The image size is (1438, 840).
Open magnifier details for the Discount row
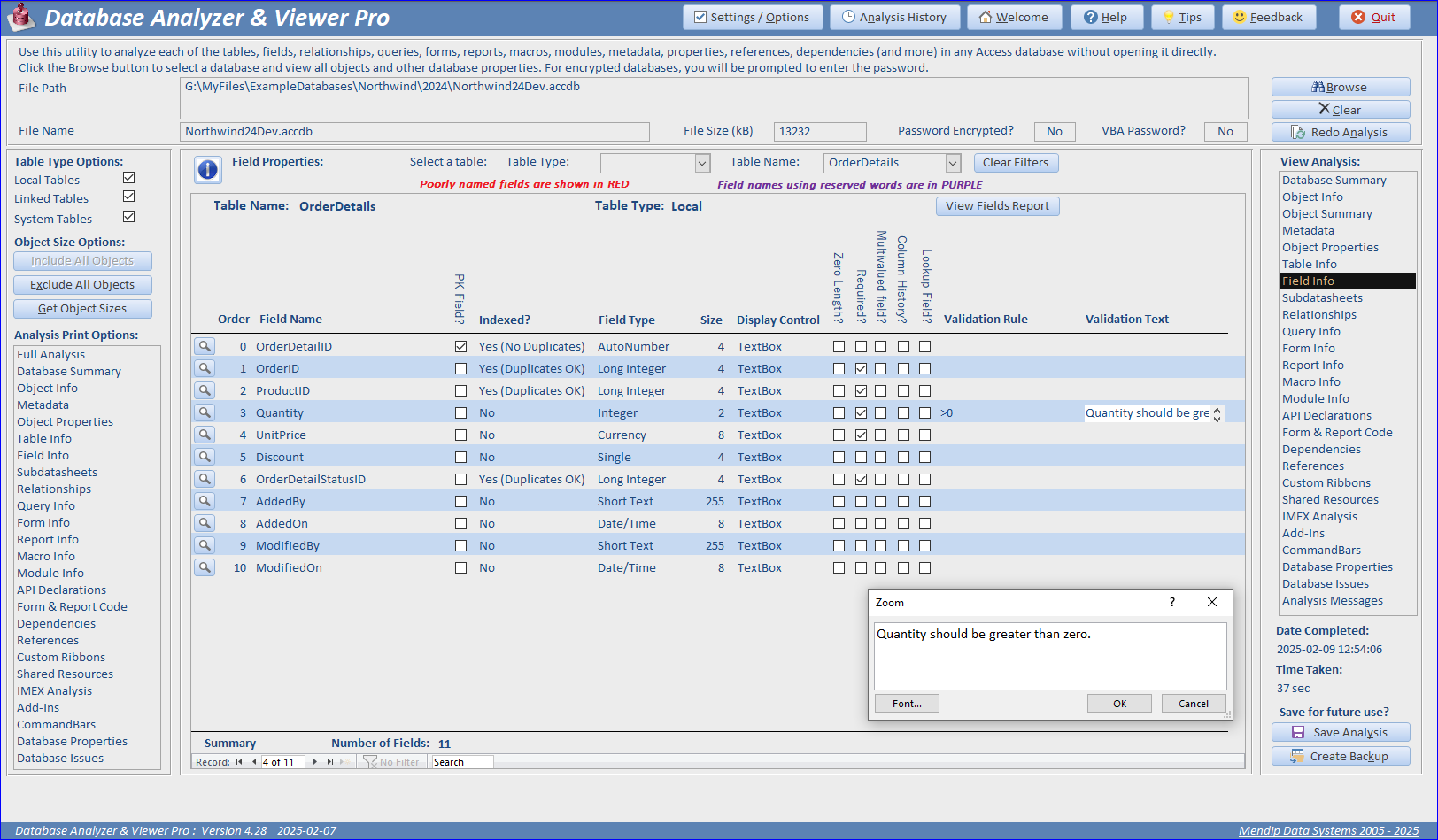205,457
